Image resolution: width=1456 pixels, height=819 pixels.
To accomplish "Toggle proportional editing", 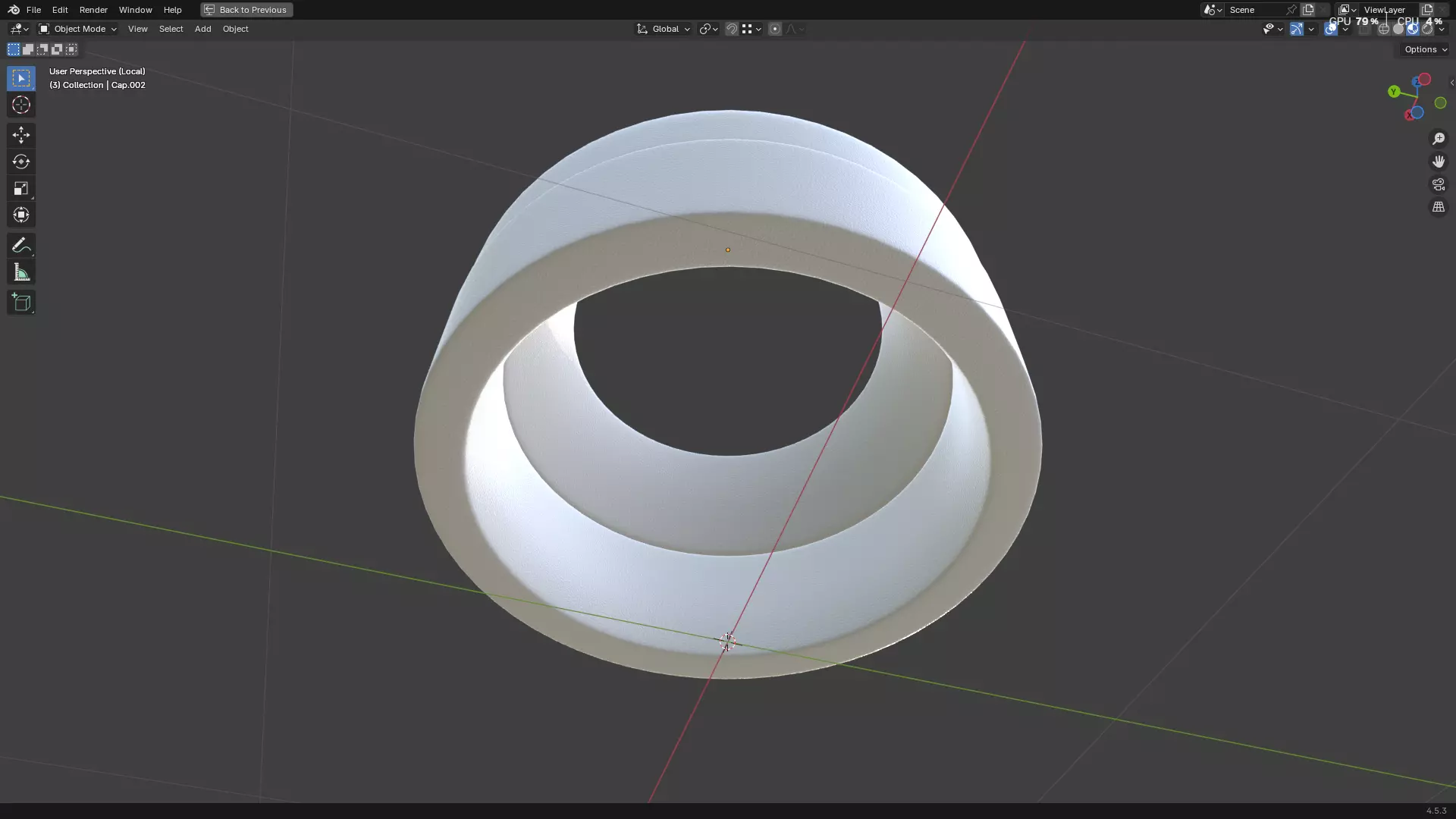I will coord(774,29).
